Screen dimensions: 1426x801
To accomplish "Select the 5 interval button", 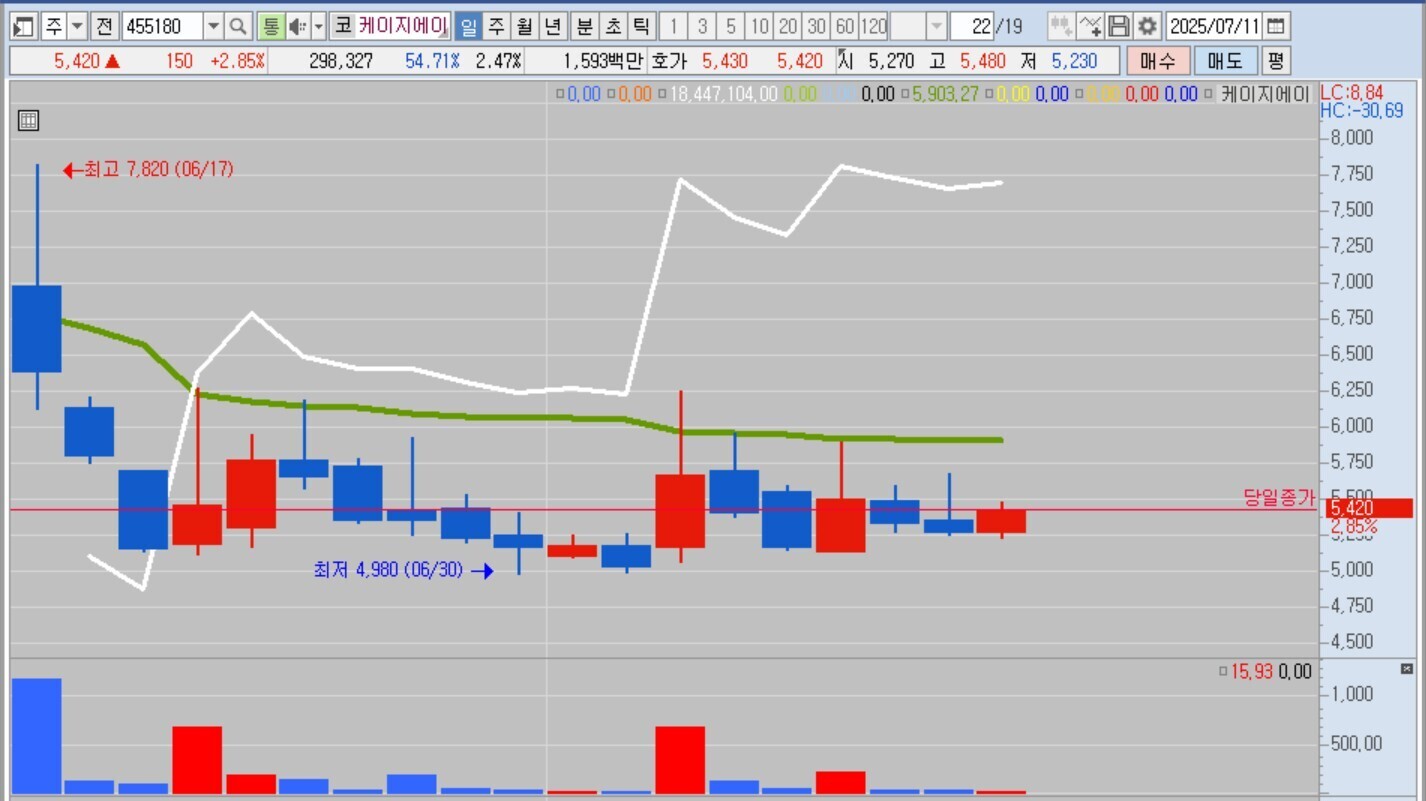I will [x=731, y=26].
